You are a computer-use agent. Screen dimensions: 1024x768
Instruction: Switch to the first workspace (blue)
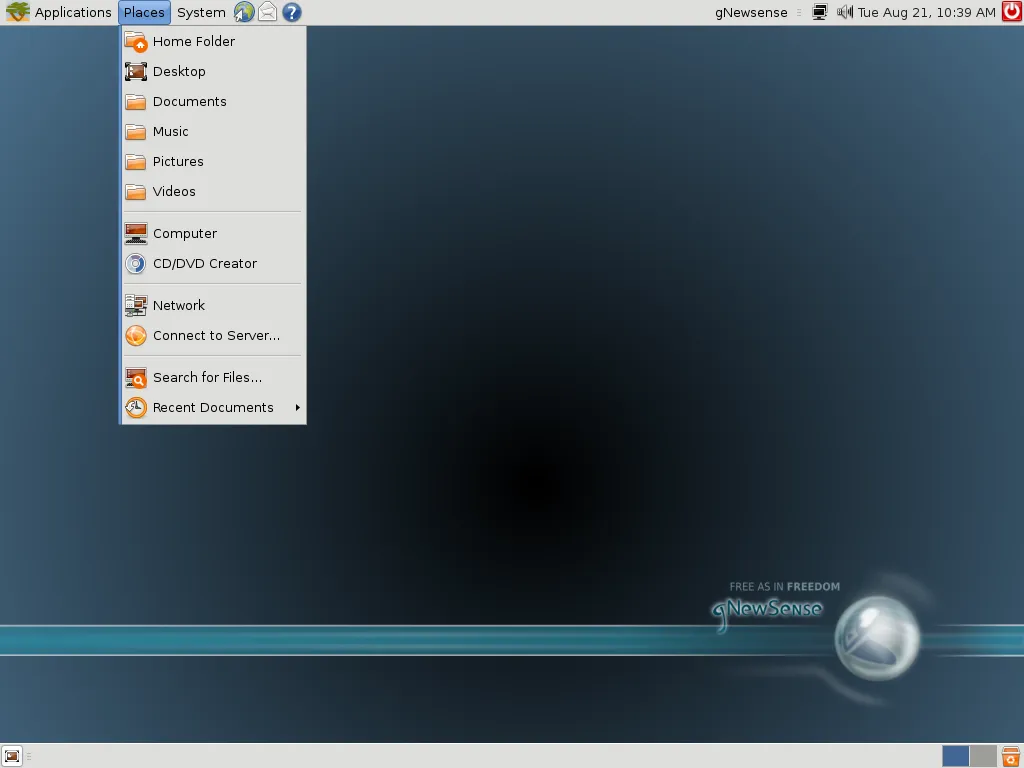coord(955,756)
